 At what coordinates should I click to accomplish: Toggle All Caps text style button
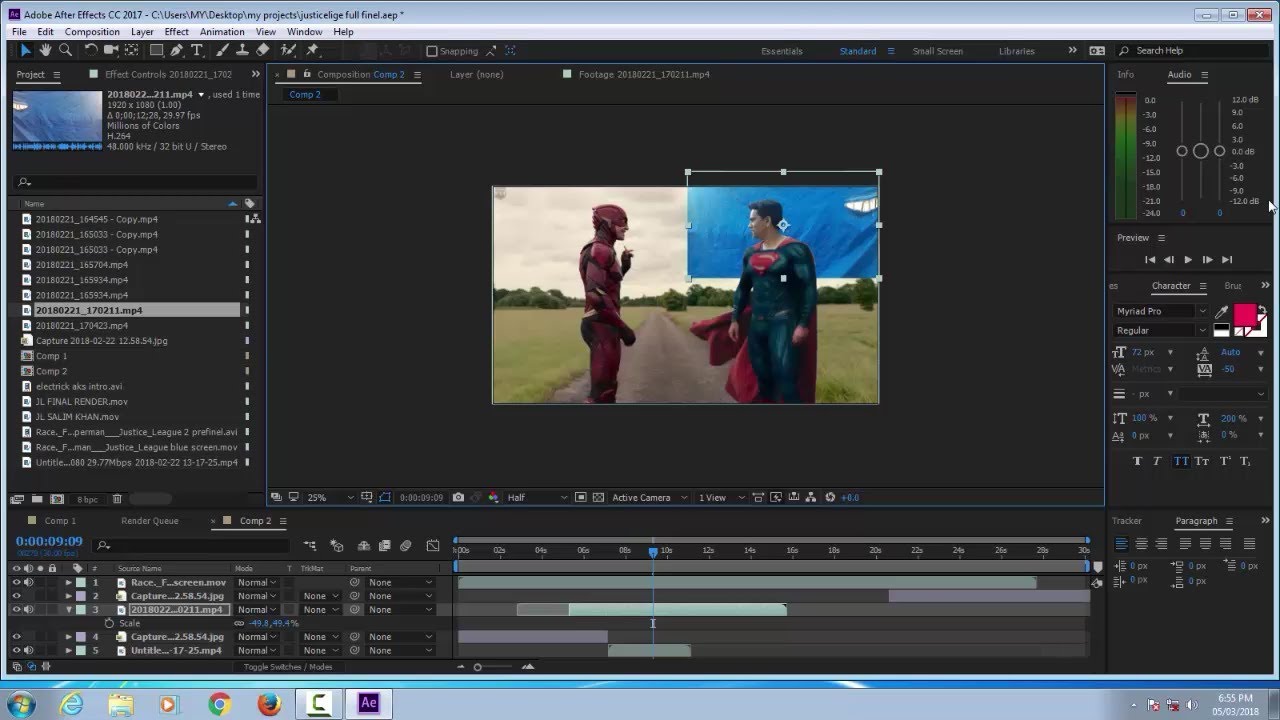(1180, 461)
